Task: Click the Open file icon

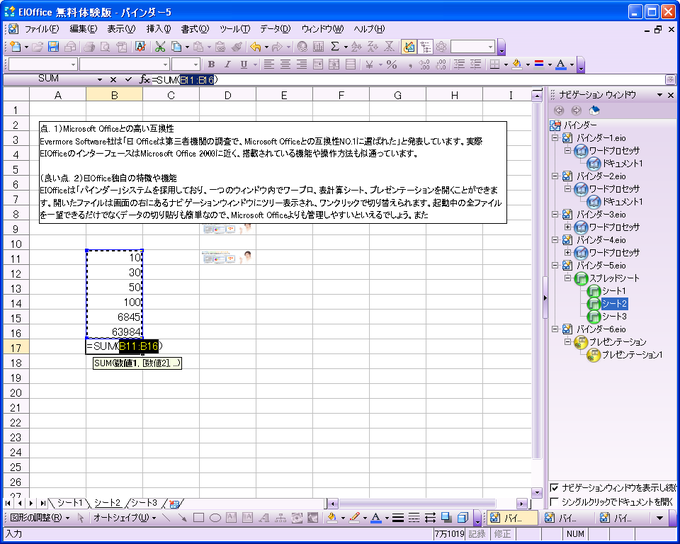Action: tap(38, 46)
